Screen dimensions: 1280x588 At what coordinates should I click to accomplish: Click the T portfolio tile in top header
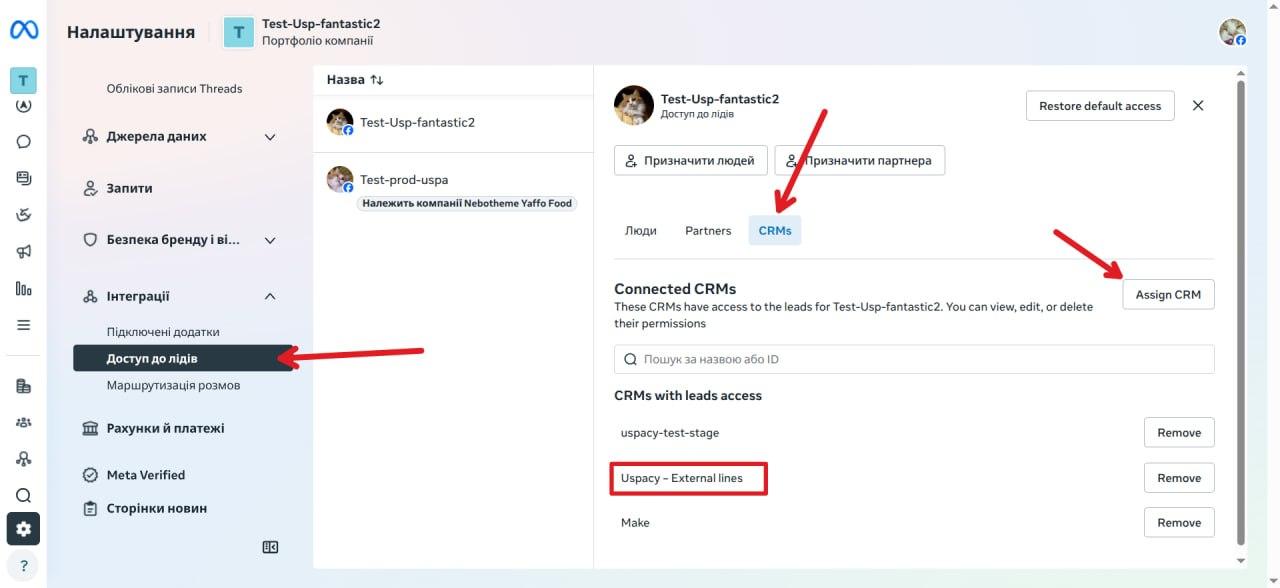click(x=239, y=32)
